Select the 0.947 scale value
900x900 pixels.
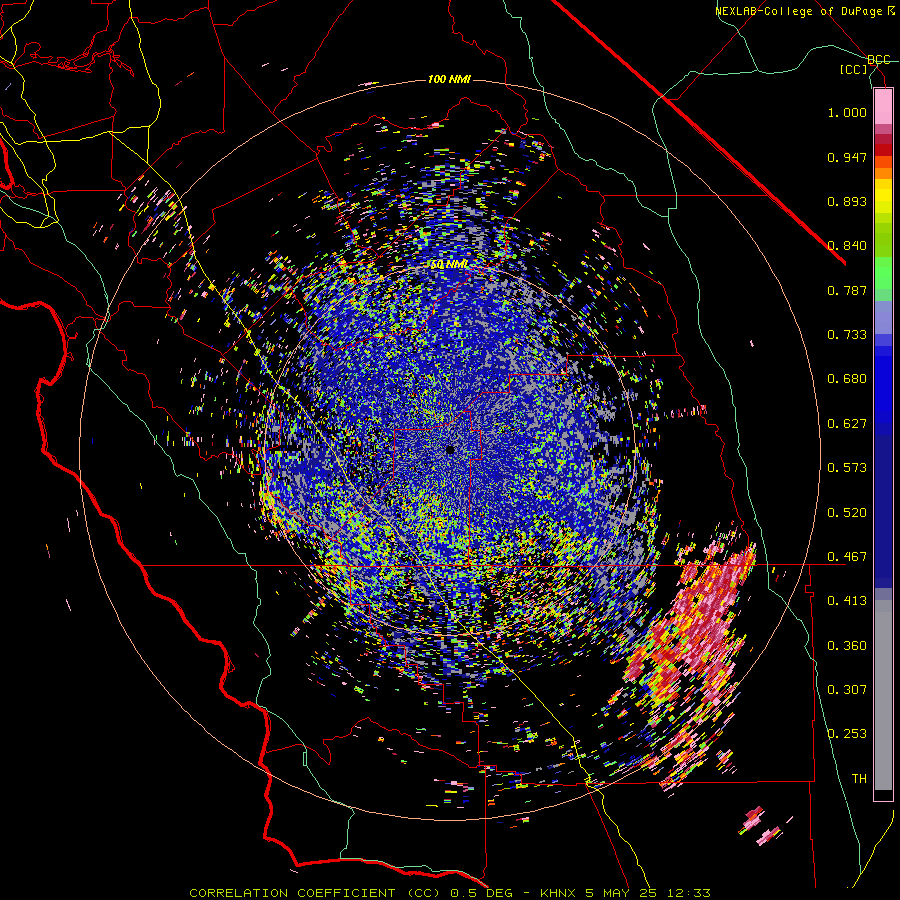click(x=847, y=157)
